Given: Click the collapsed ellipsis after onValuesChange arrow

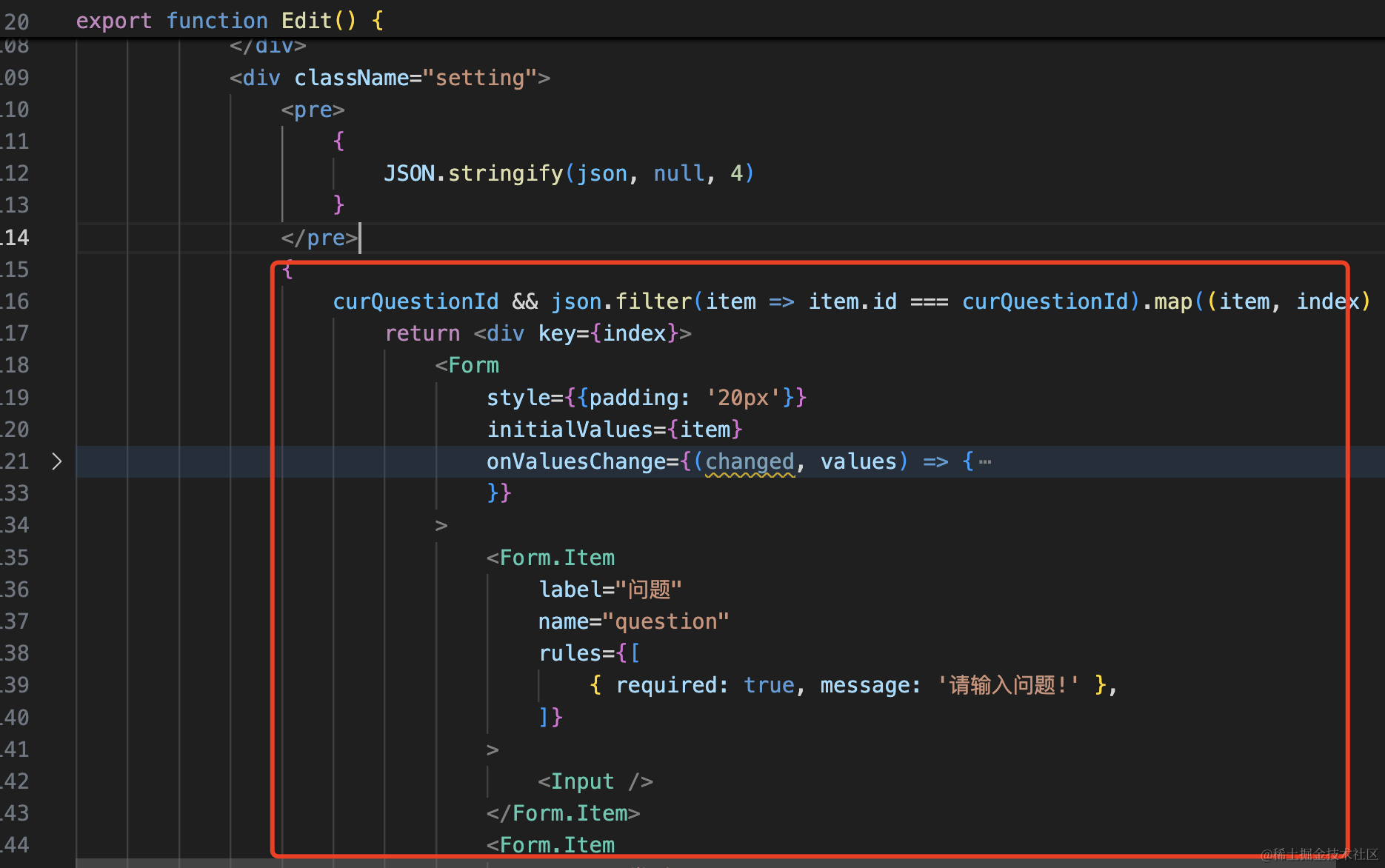Looking at the screenshot, I should pyautogui.click(x=984, y=462).
